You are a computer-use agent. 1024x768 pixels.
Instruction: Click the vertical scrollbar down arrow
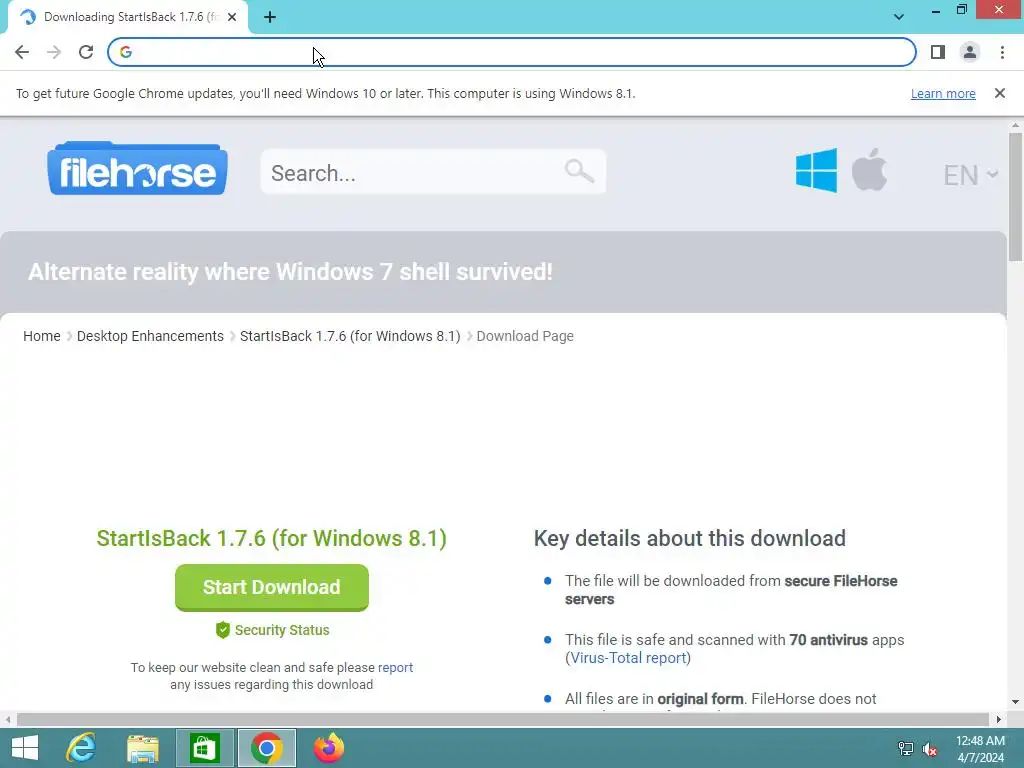(x=1015, y=702)
